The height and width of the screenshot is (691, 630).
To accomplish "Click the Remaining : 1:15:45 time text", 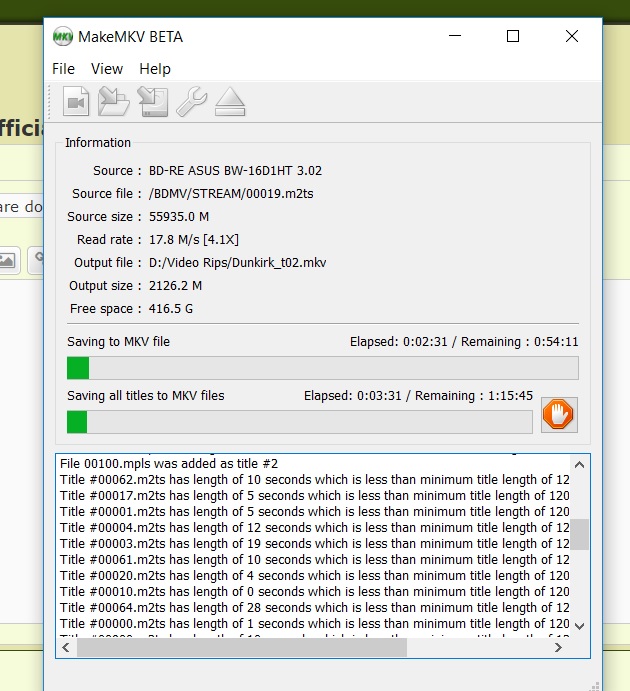I will pyautogui.click(x=474, y=395).
